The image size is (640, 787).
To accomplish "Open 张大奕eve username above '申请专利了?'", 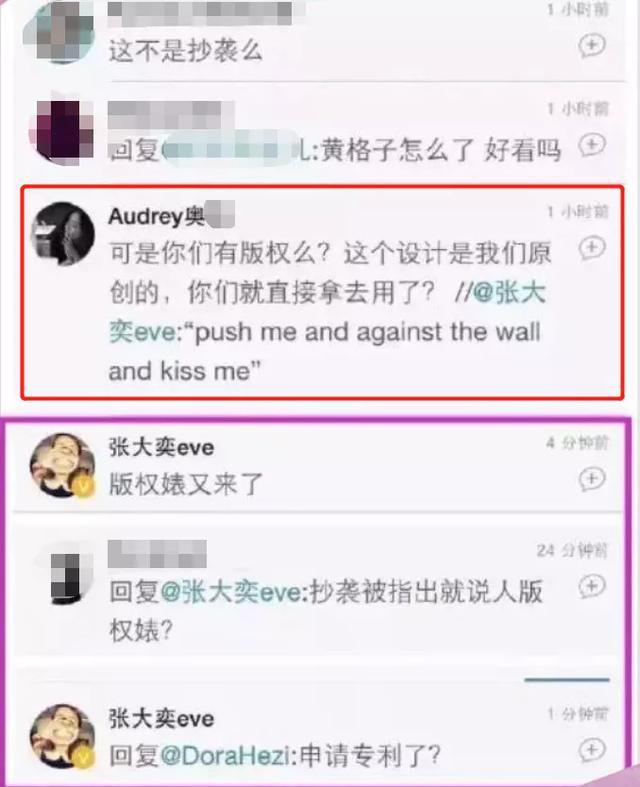I will (161, 719).
